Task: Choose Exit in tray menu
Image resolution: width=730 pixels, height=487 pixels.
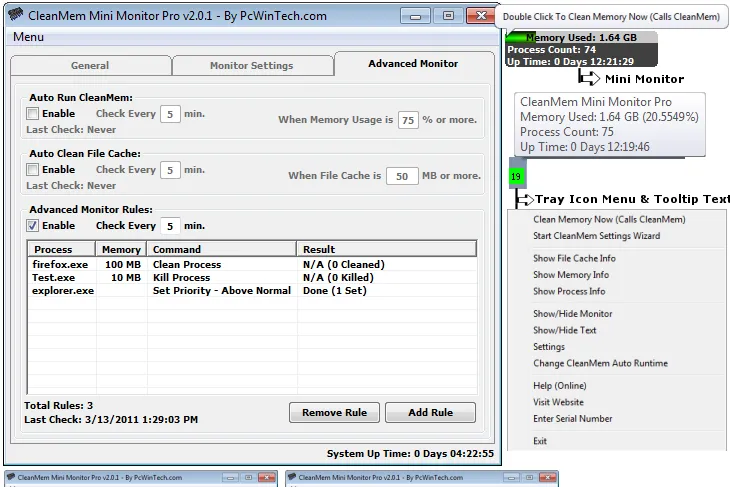Action: coord(540,441)
